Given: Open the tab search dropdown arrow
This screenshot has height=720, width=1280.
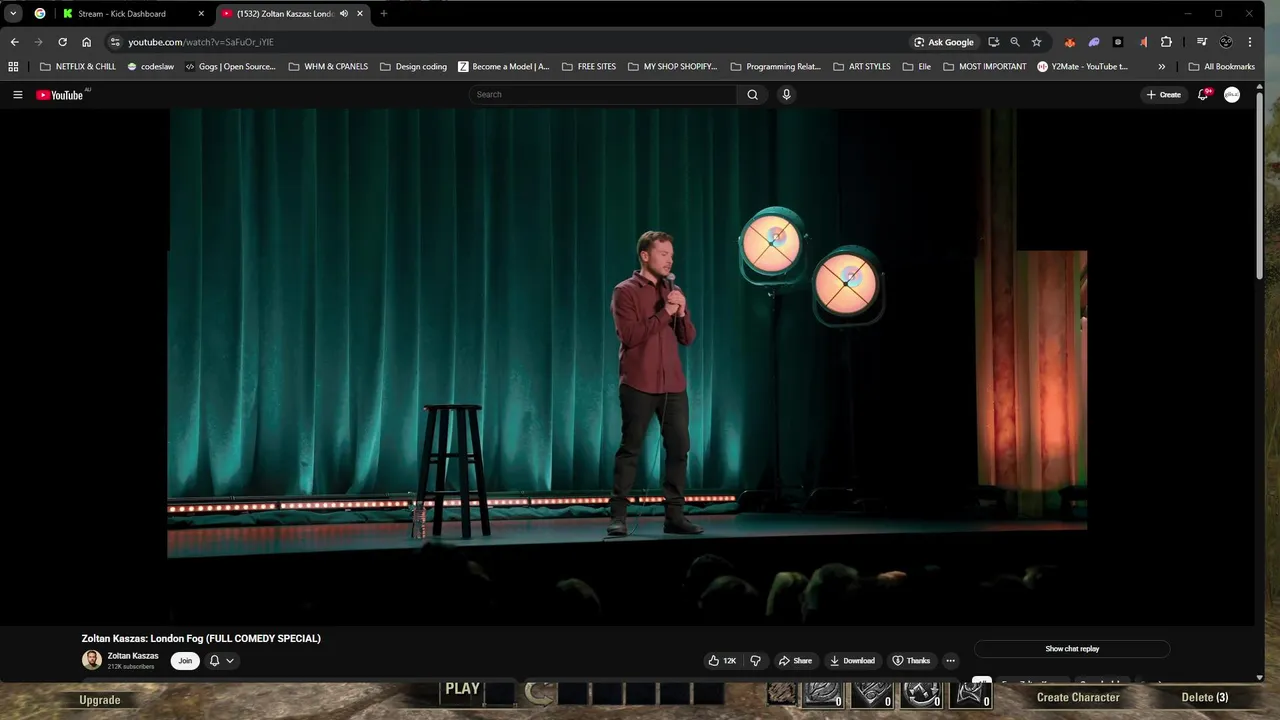Looking at the screenshot, I should pyautogui.click(x=13, y=14).
